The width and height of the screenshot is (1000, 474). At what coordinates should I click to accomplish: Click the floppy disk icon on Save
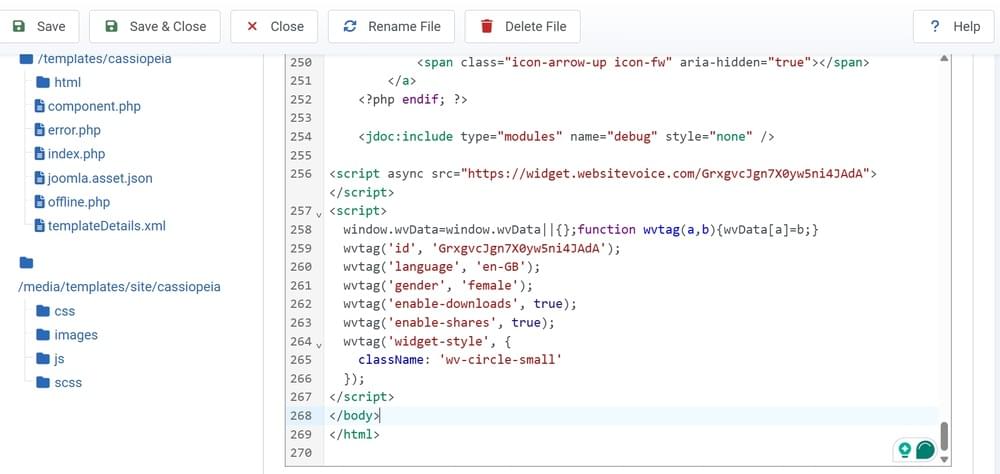[x=19, y=27]
